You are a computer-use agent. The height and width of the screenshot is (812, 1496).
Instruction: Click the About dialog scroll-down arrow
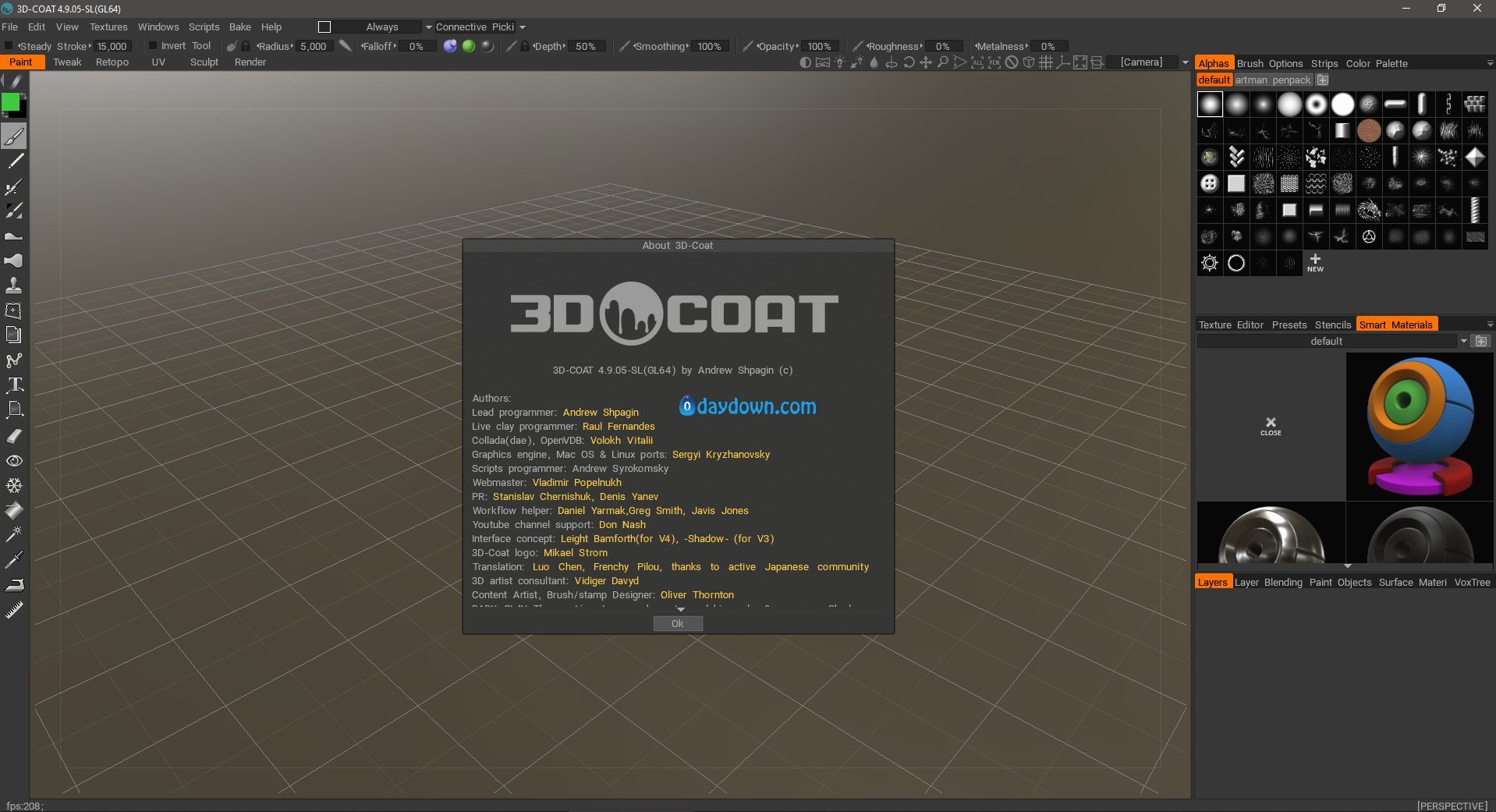(680, 609)
